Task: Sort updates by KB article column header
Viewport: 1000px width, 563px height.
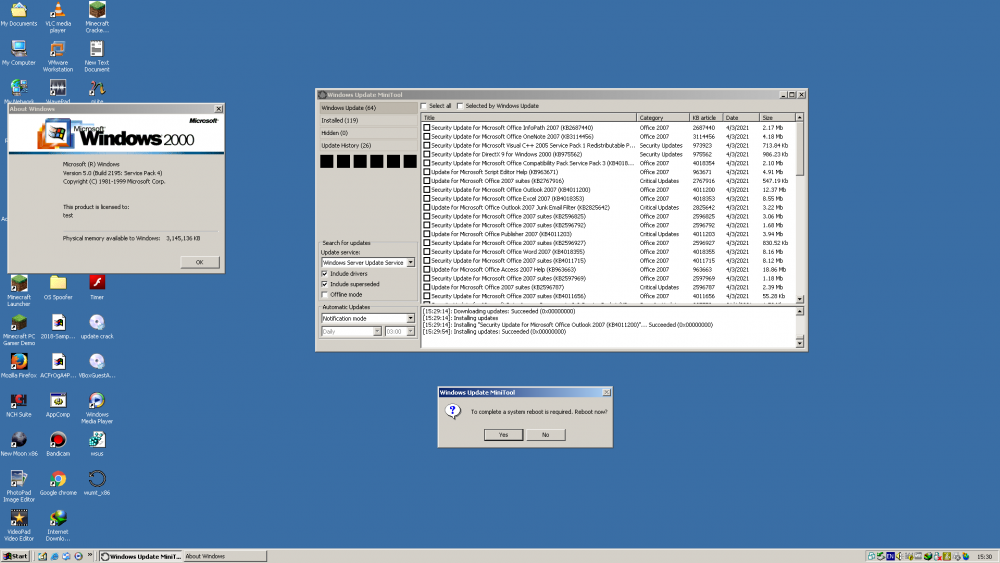Action: click(707, 118)
